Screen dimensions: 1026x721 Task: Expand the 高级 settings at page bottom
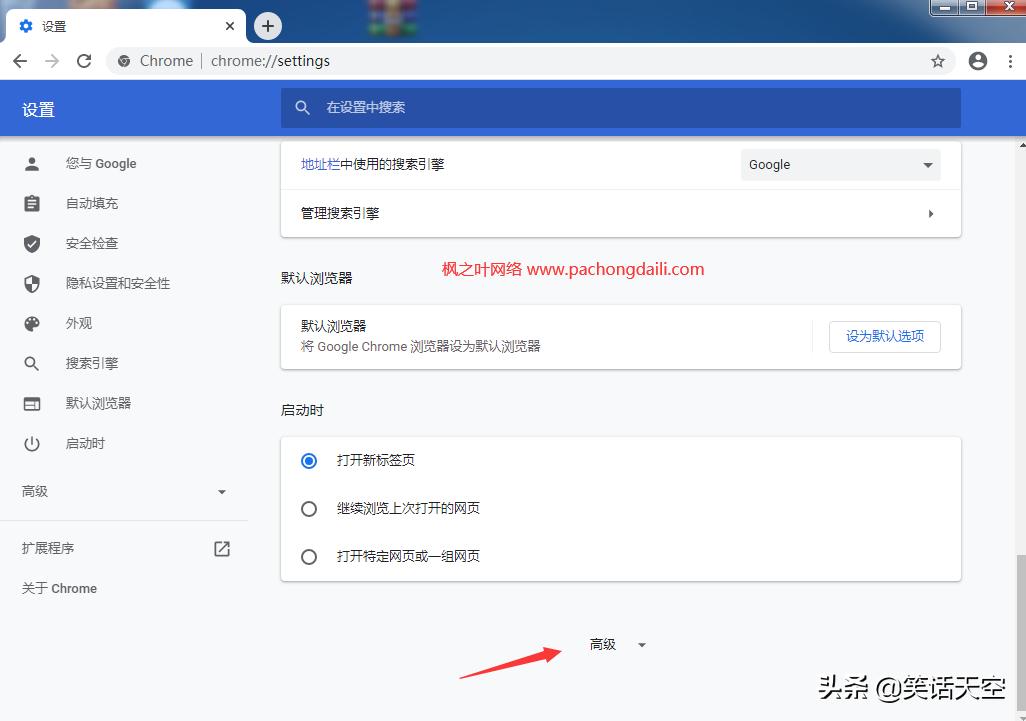pos(617,644)
